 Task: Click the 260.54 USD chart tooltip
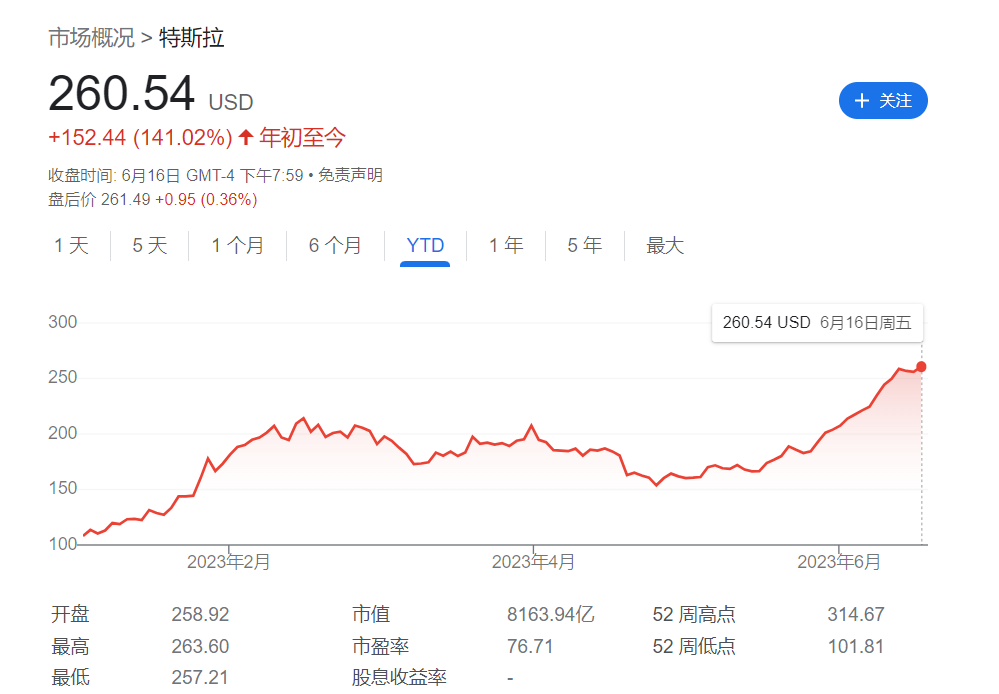click(817, 323)
